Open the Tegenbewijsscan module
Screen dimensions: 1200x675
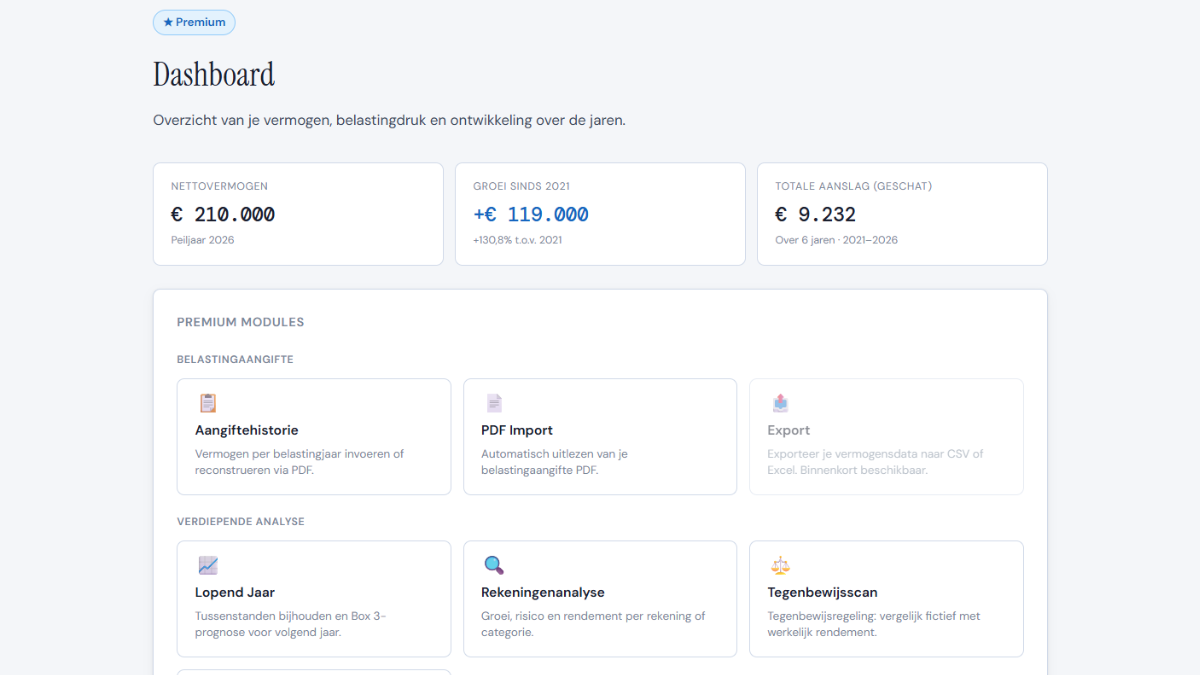(x=886, y=598)
